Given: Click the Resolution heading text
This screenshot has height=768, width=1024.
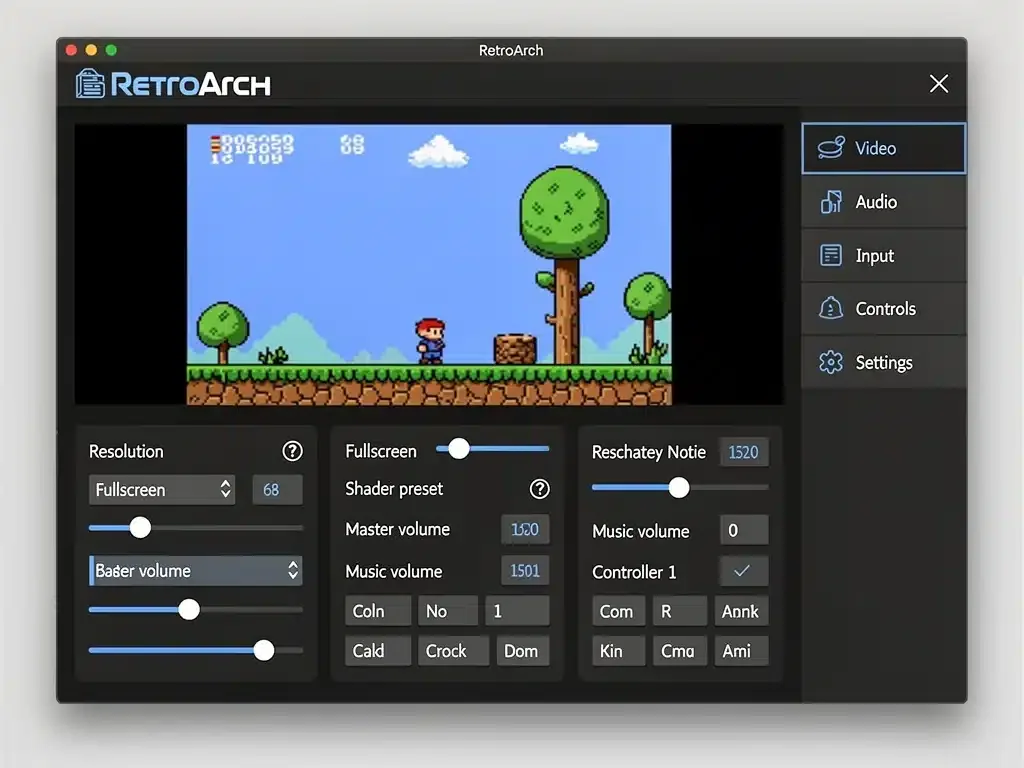Looking at the screenshot, I should (x=126, y=451).
